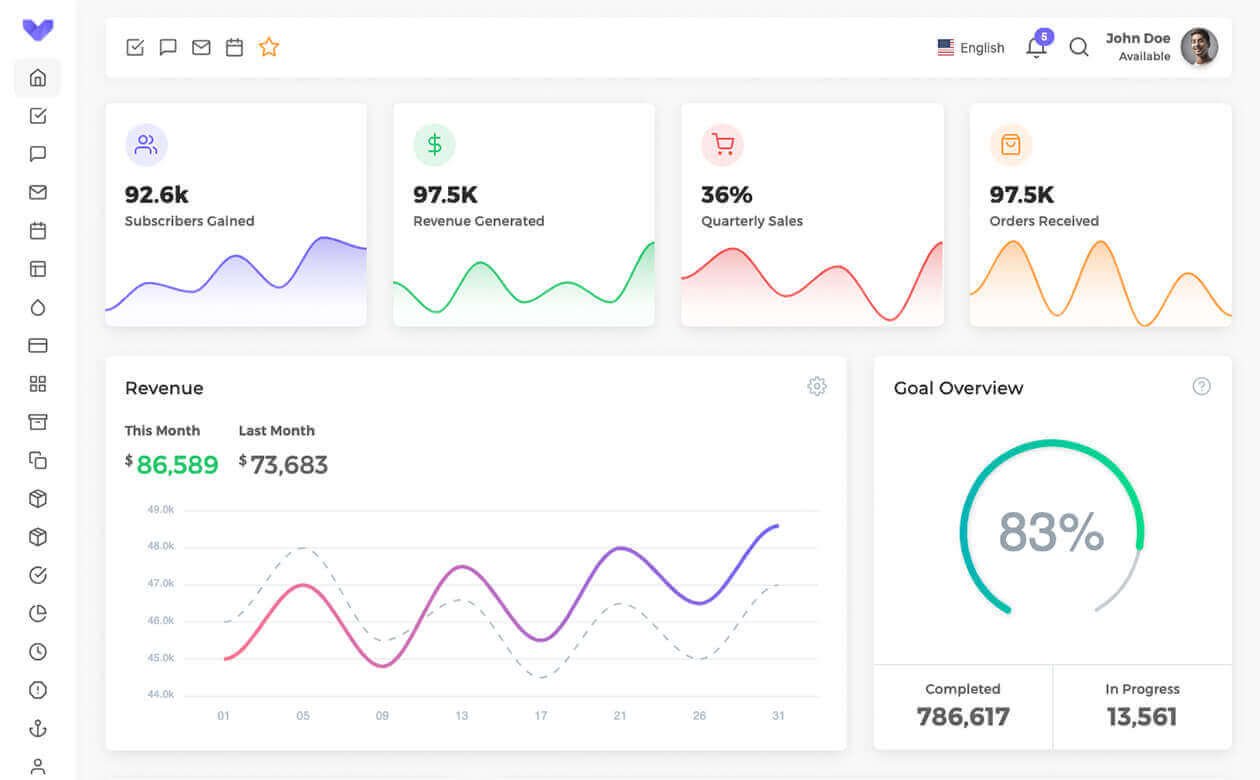
Task: Open John Doe user menu
Action: point(1137,46)
